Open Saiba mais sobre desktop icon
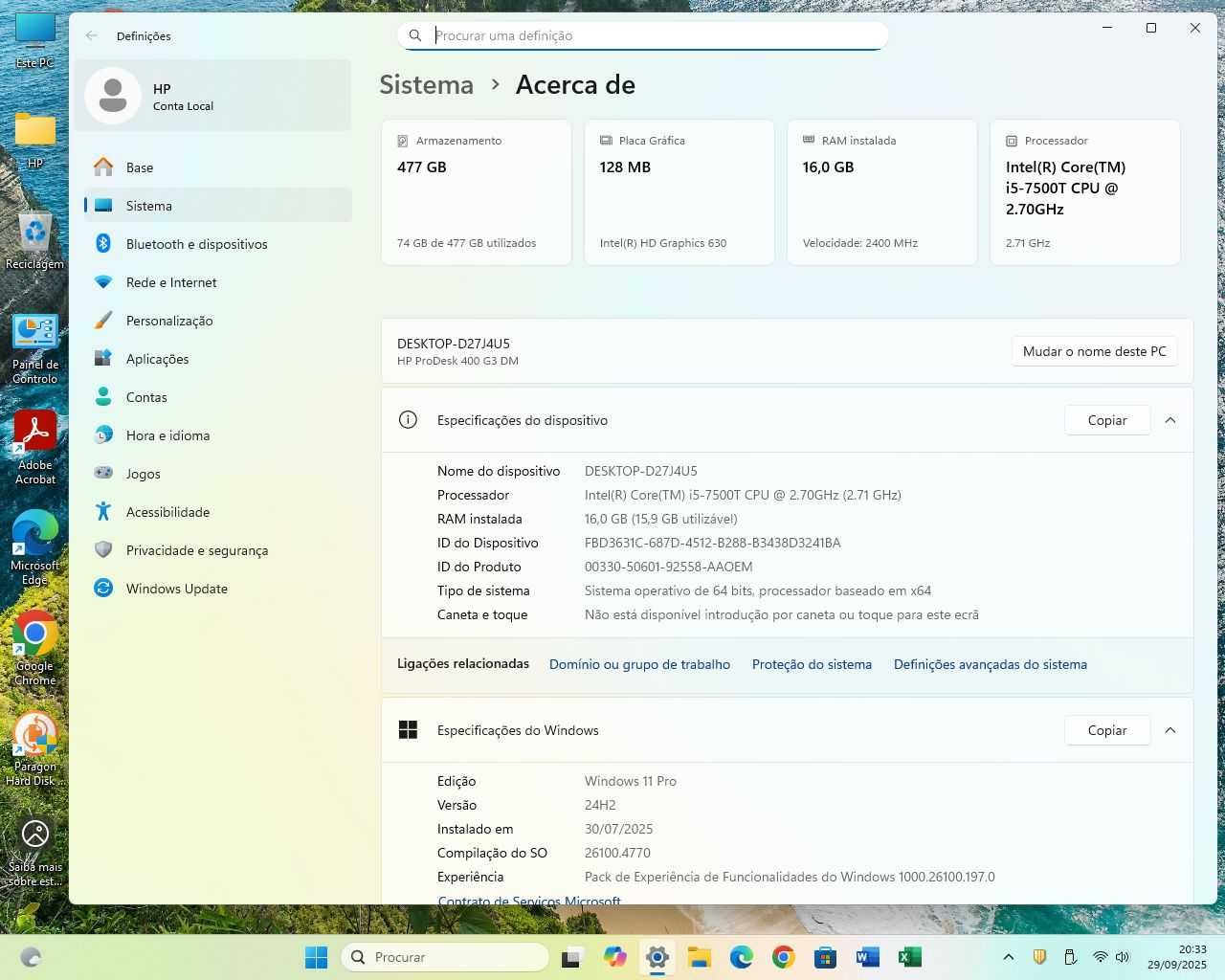The height and width of the screenshot is (980, 1225). point(35,850)
